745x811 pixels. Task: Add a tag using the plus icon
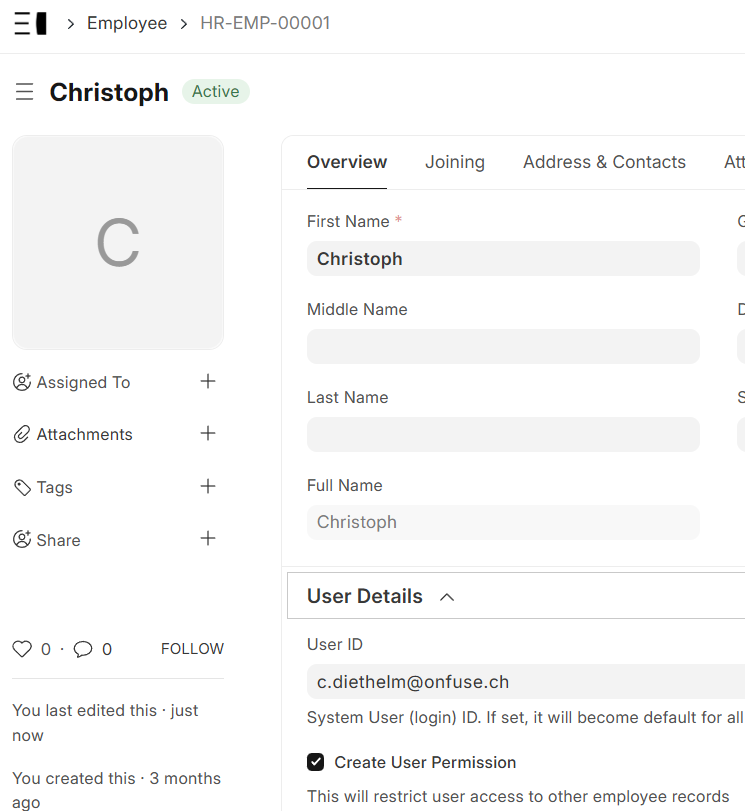(x=208, y=486)
